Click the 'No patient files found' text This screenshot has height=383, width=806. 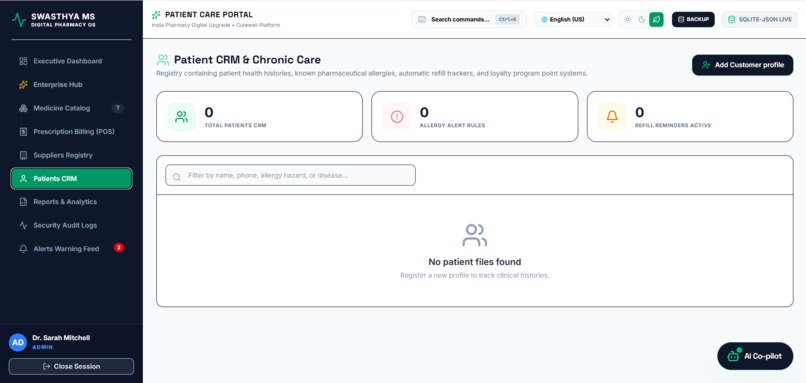point(474,262)
